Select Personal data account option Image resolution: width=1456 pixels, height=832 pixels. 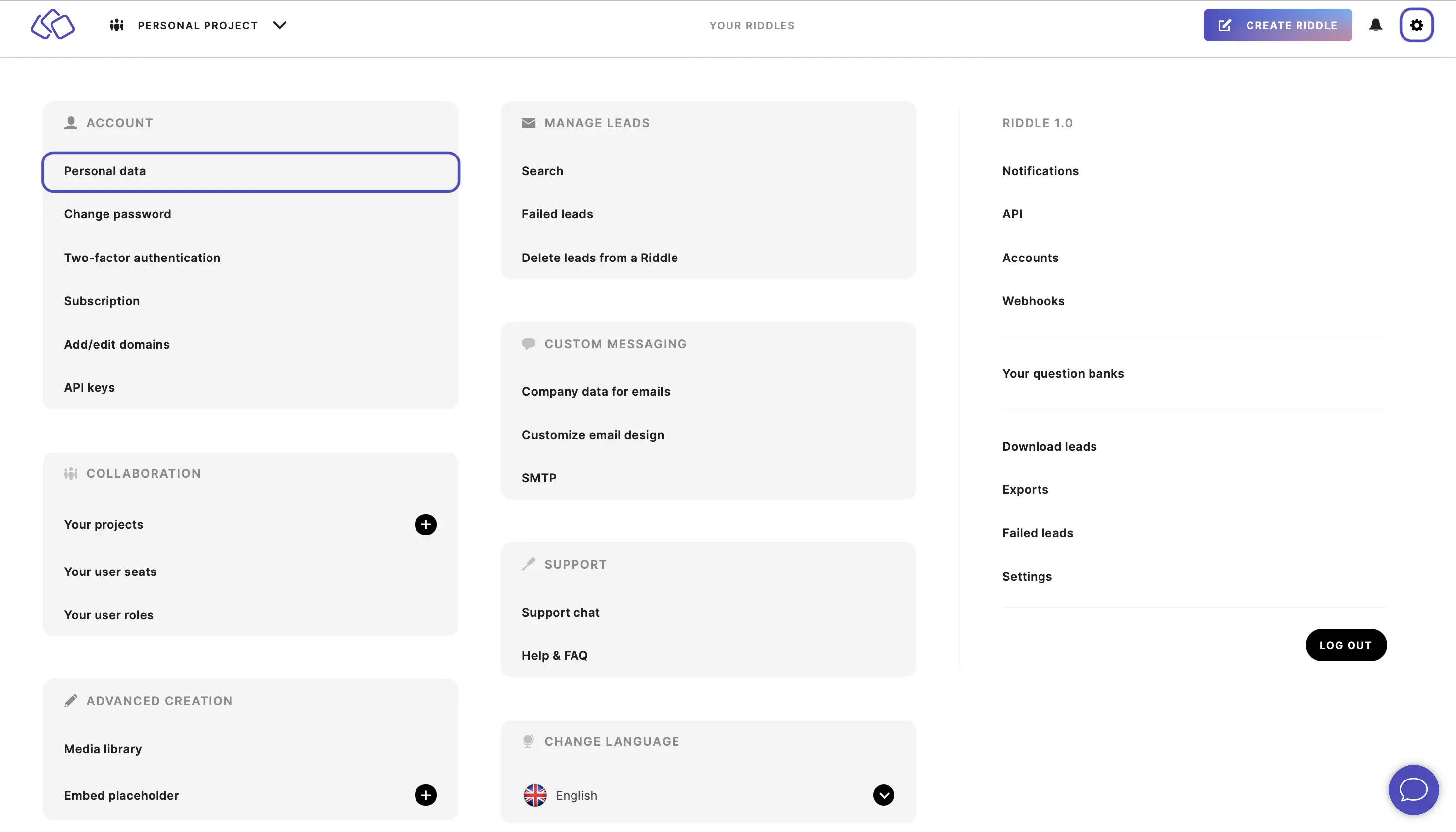(x=250, y=171)
